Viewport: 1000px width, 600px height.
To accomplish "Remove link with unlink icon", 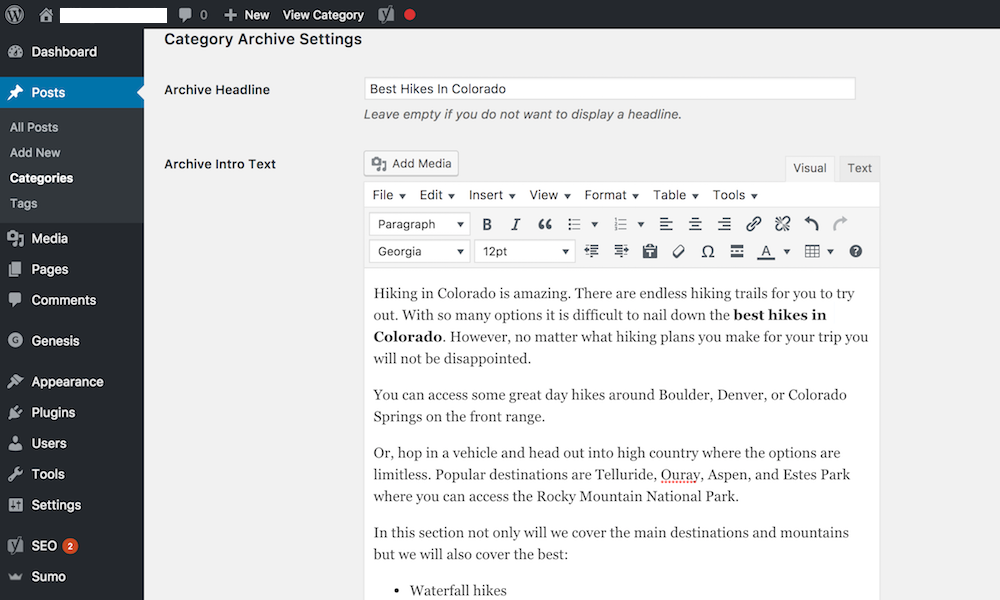I will pos(783,224).
